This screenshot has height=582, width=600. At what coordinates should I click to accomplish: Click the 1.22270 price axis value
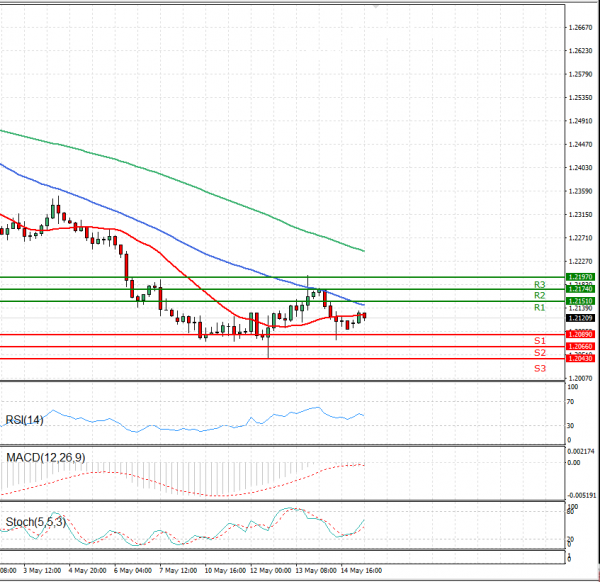(x=580, y=261)
